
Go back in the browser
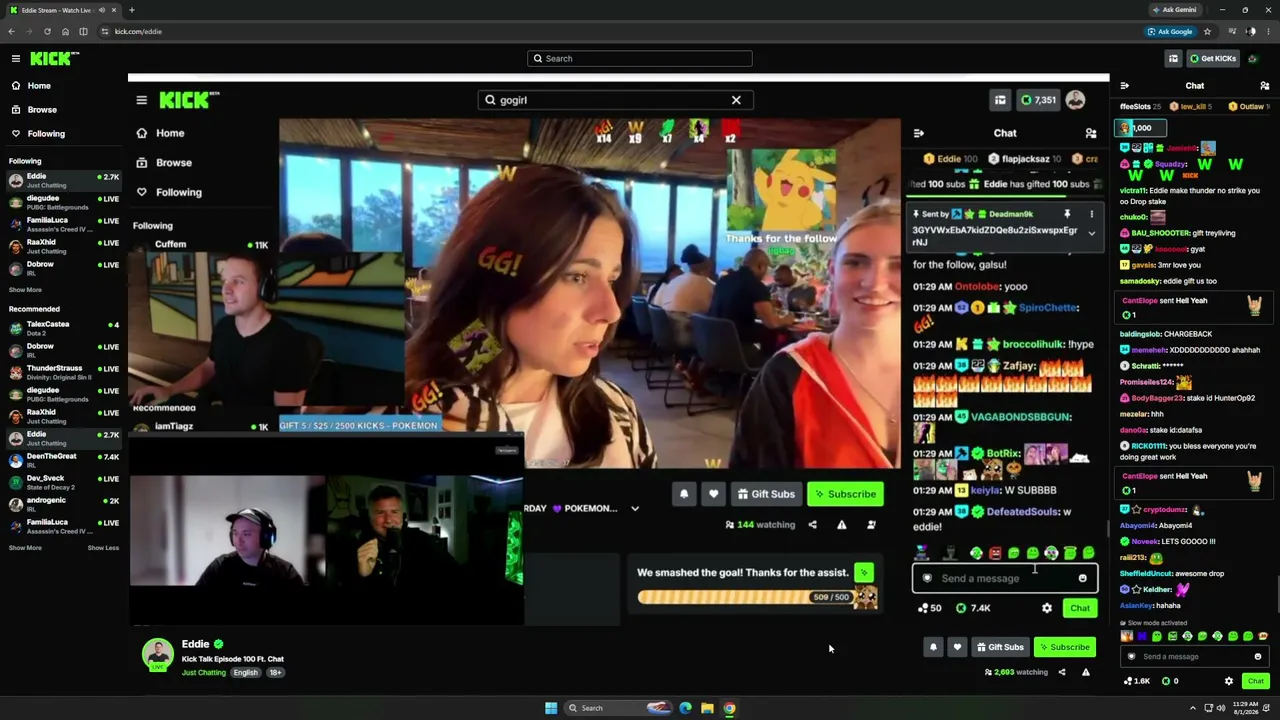tap(11, 31)
